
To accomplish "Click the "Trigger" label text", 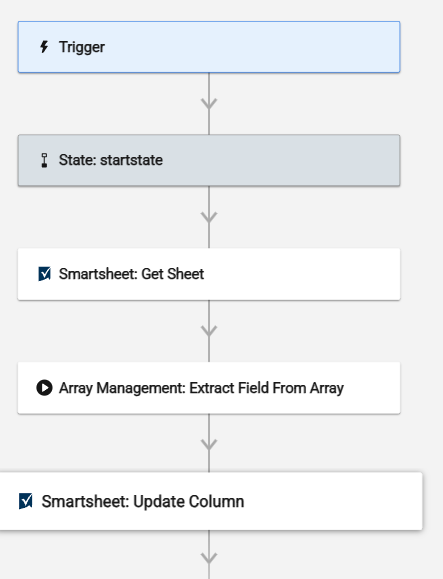I will pyautogui.click(x=82, y=47).
